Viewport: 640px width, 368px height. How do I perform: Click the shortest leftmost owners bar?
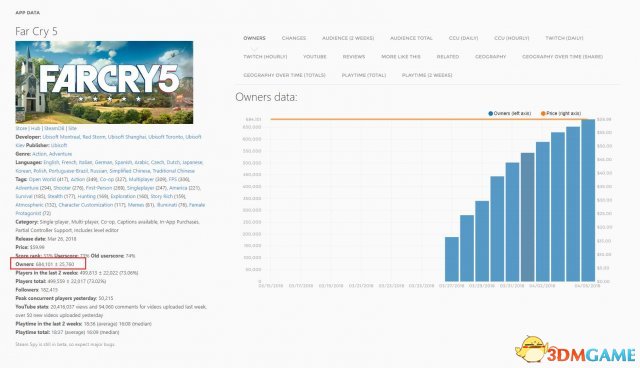[x=451, y=259]
